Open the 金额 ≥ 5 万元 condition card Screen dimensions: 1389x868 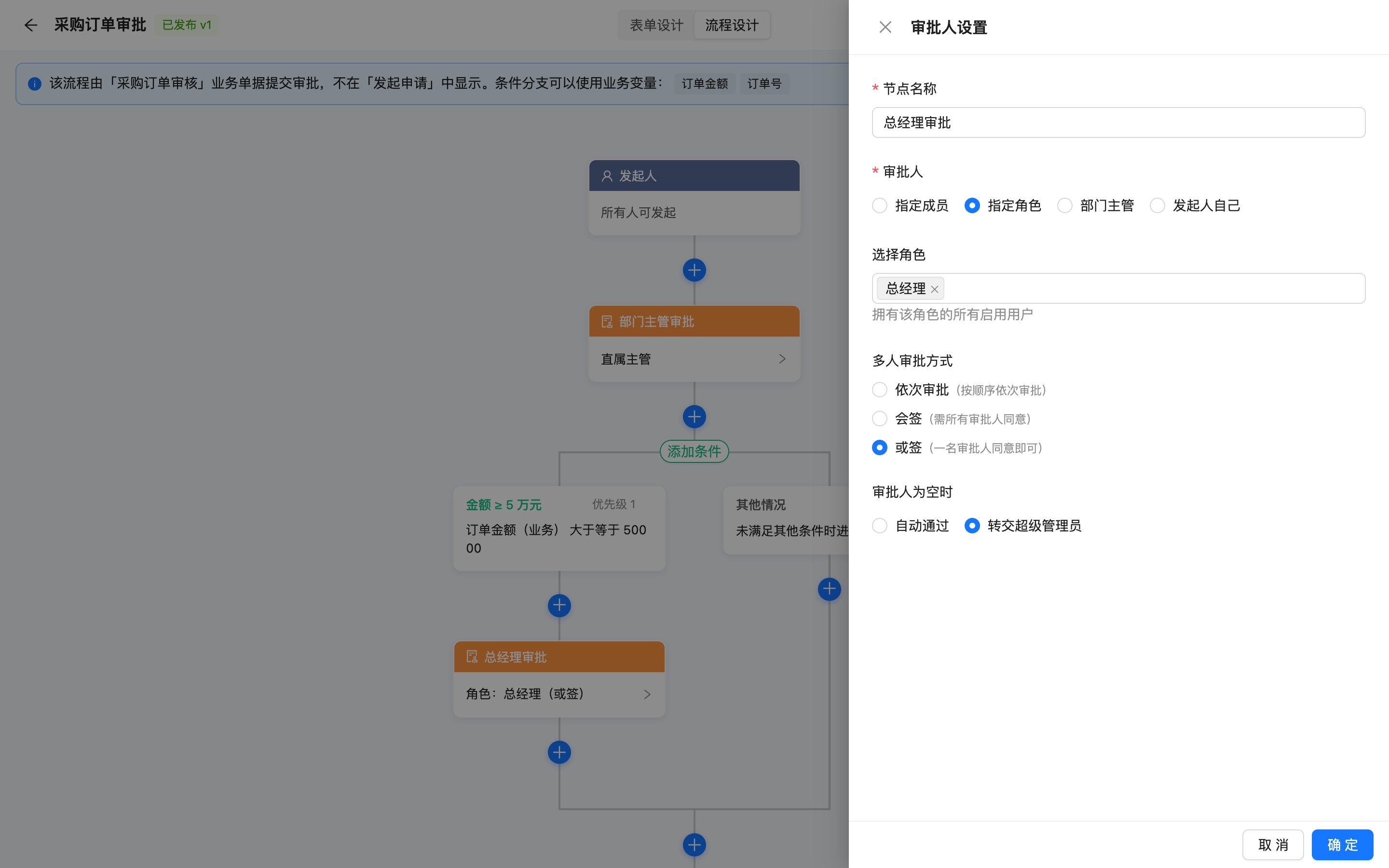559,528
